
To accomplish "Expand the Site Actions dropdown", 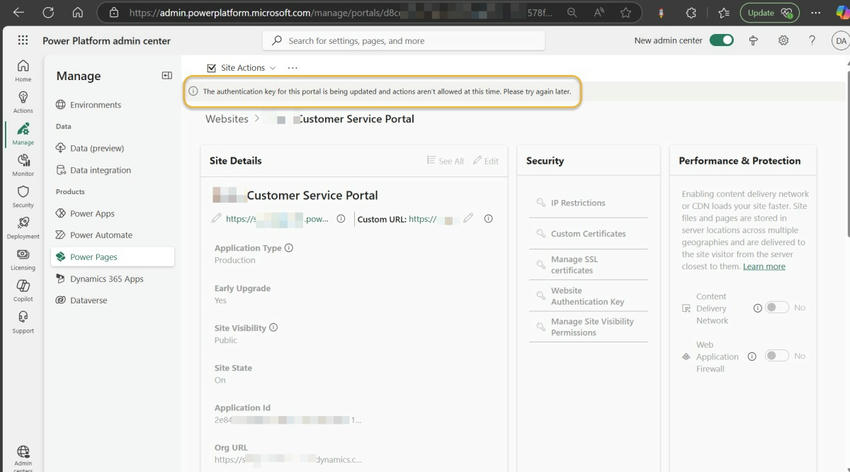I will click(x=242, y=68).
